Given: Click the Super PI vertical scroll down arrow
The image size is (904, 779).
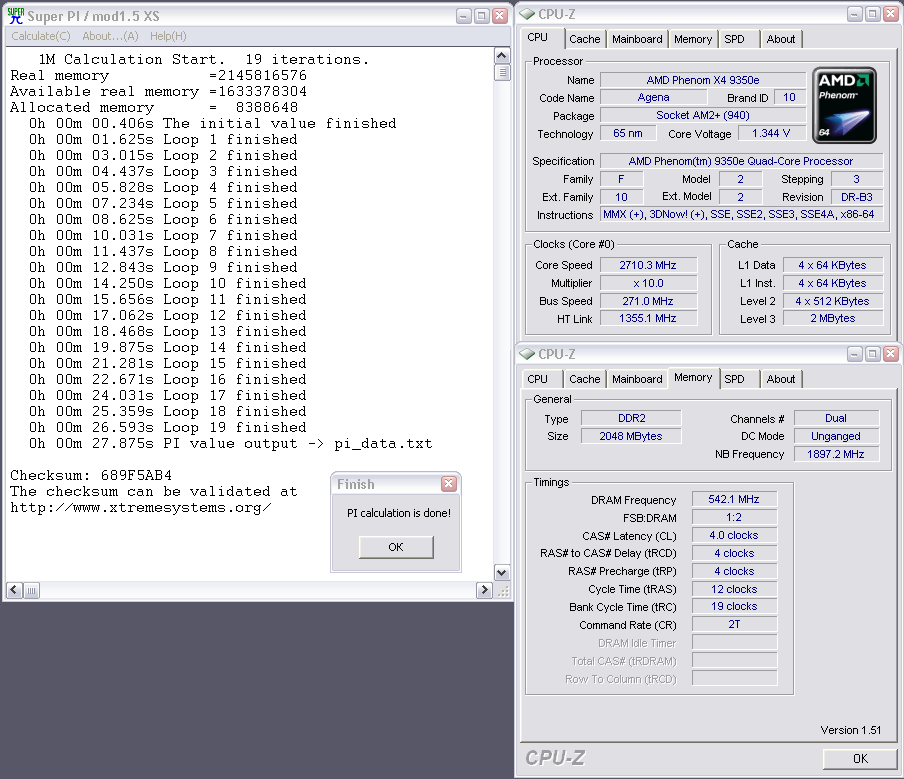Looking at the screenshot, I should coord(502,573).
